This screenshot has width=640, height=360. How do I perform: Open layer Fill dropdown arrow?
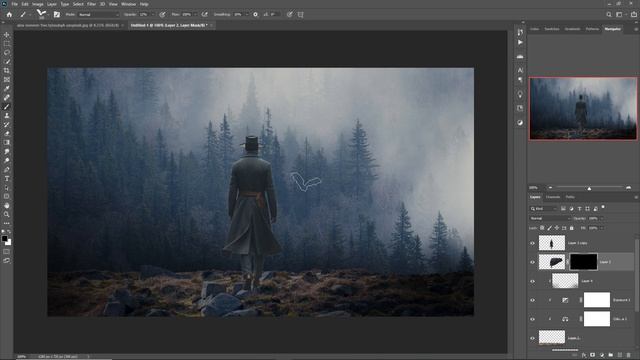coord(602,228)
